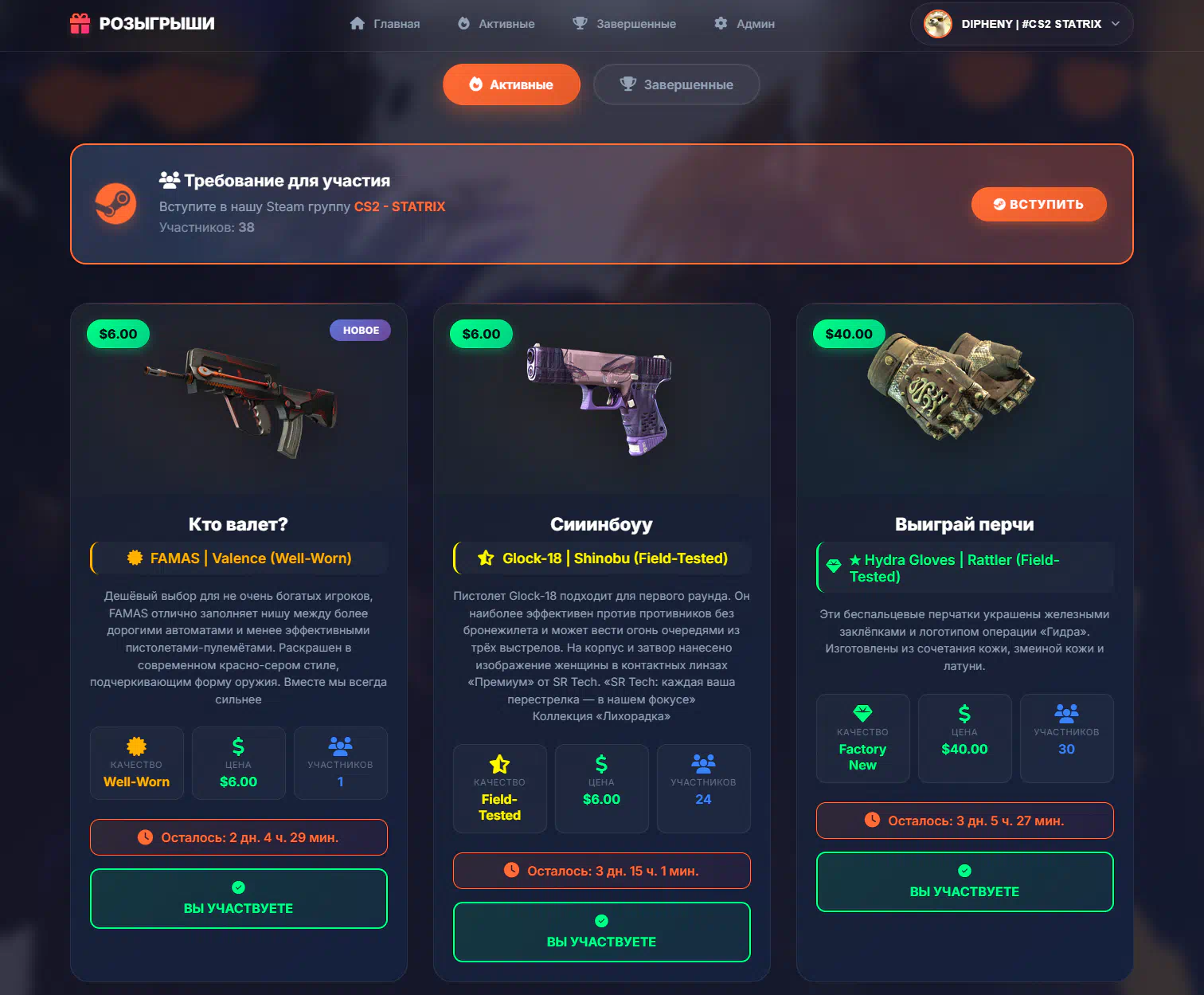Click the user avatar in the top bar

pyautogui.click(x=938, y=24)
